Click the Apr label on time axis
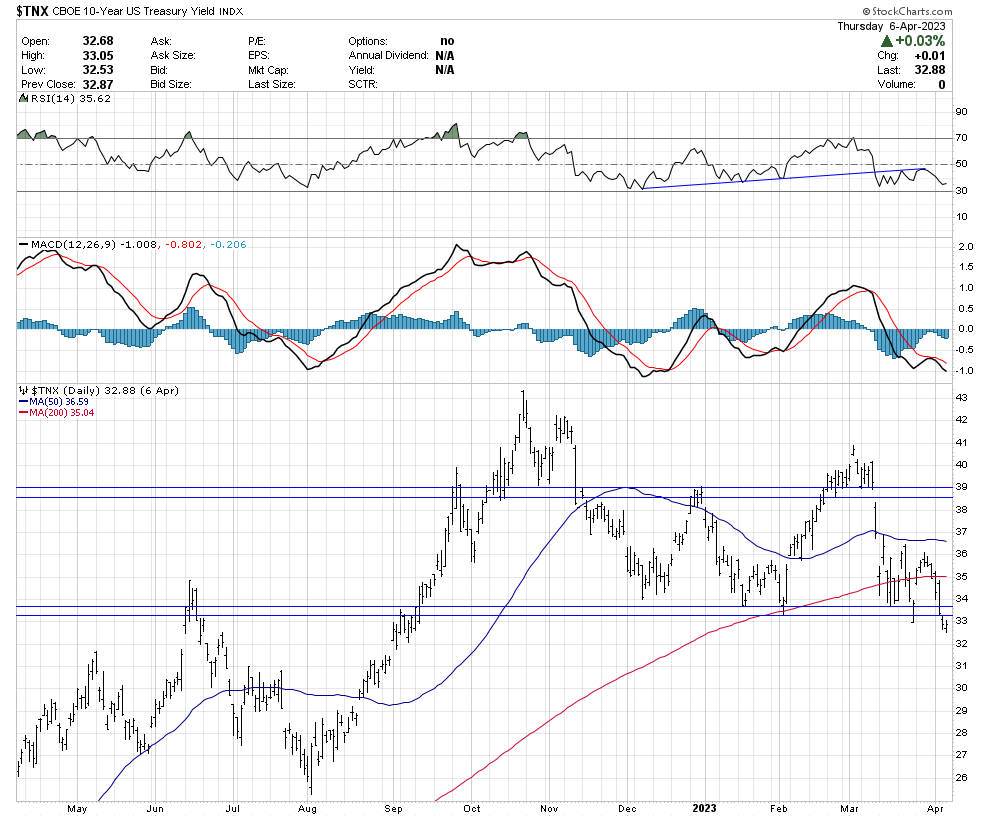The width and height of the screenshot is (990, 817). coord(936,809)
